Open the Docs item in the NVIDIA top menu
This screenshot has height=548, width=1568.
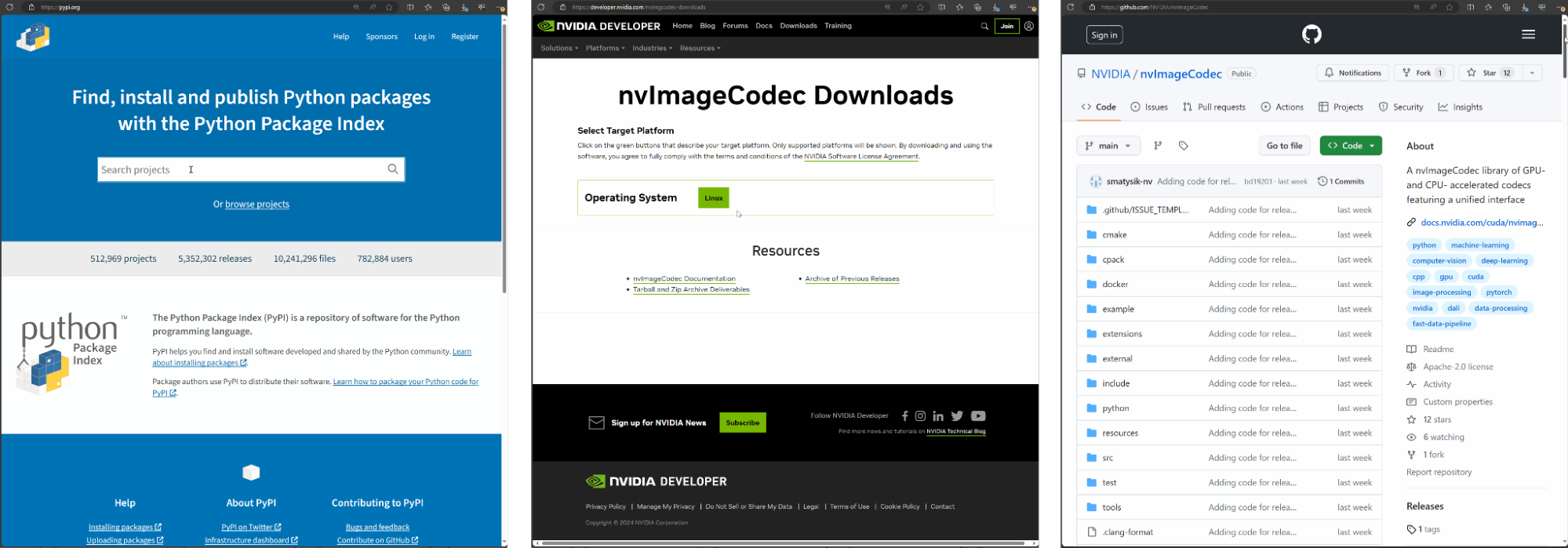pyautogui.click(x=764, y=26)
